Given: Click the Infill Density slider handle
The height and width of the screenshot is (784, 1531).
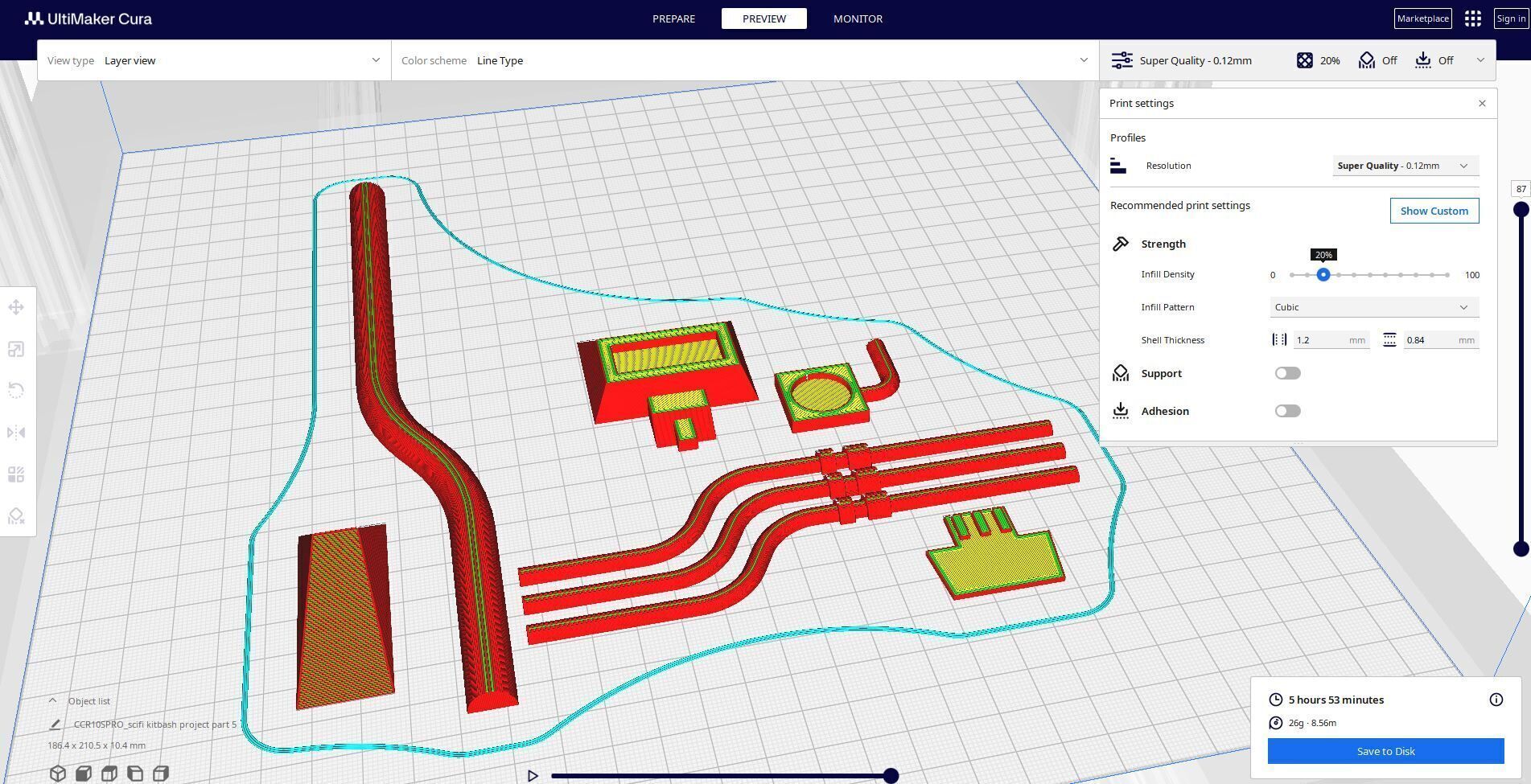Looking at the screenshot, I should (1323, 275).
